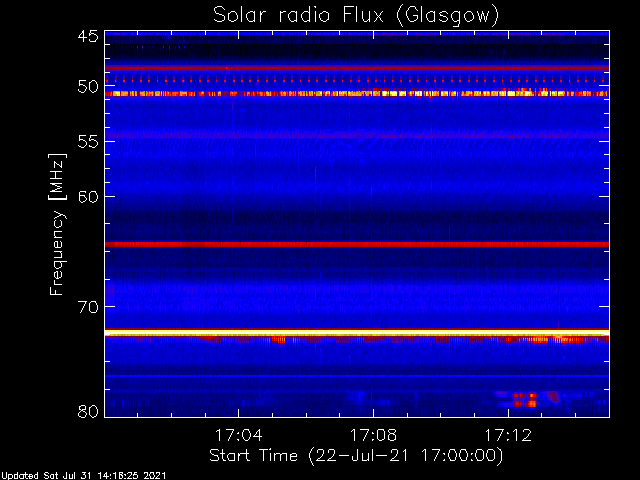This screenshot has height=480, width=640.
Task: Click the '17:04' time axis label
Action: (238, 435)
